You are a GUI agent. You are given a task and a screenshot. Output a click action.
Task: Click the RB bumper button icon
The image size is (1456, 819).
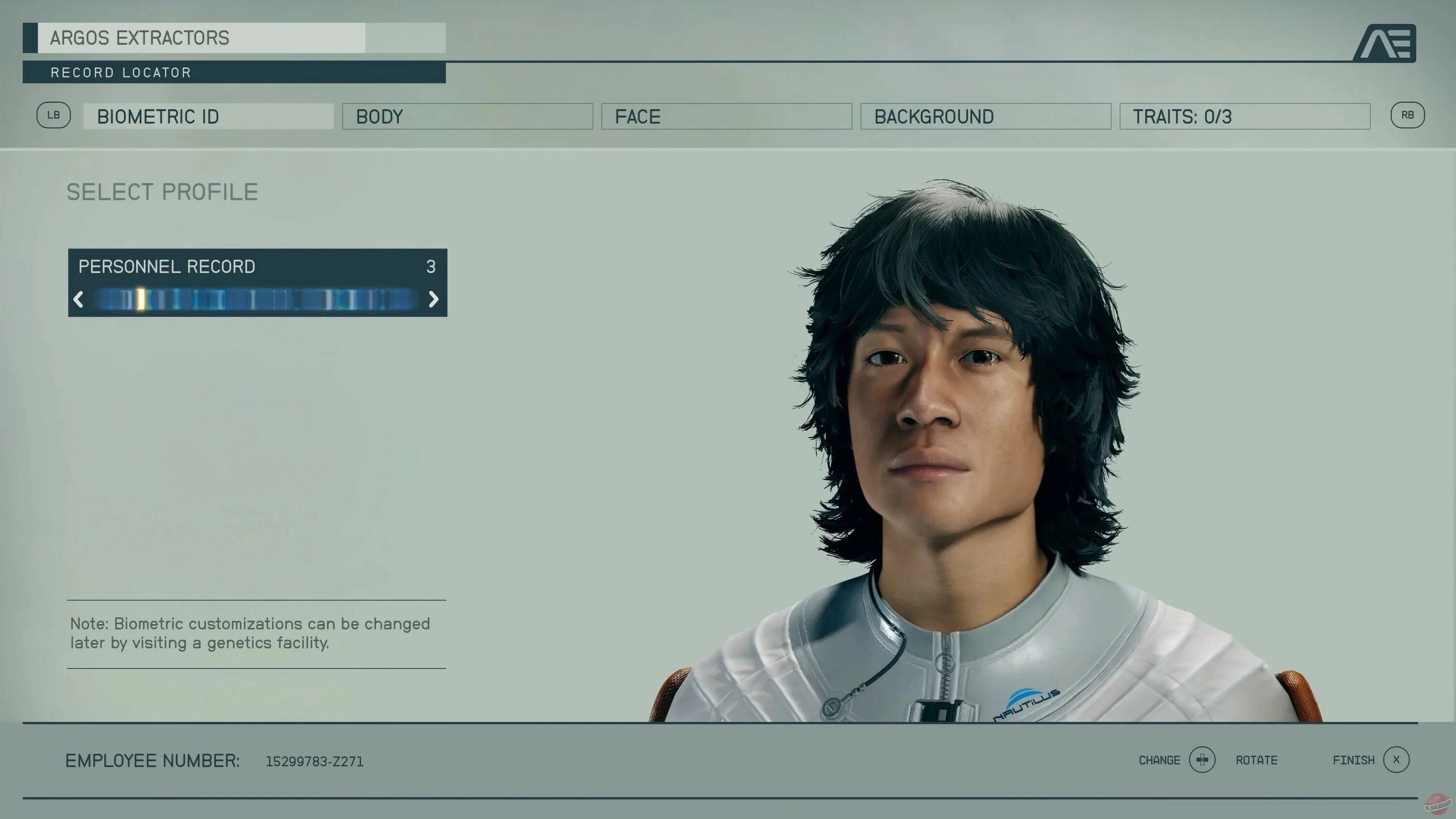point(1407,115)
